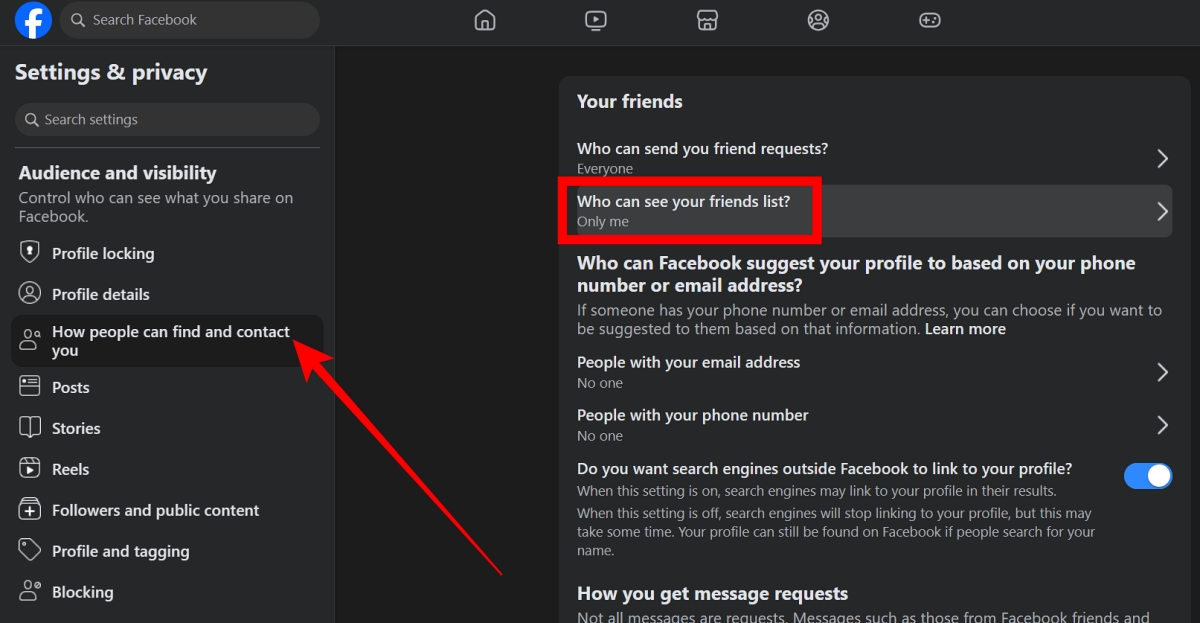Open the Marketplace icon
The height and width of the screenshot is (623, 1200).
(x=707, y=20)
